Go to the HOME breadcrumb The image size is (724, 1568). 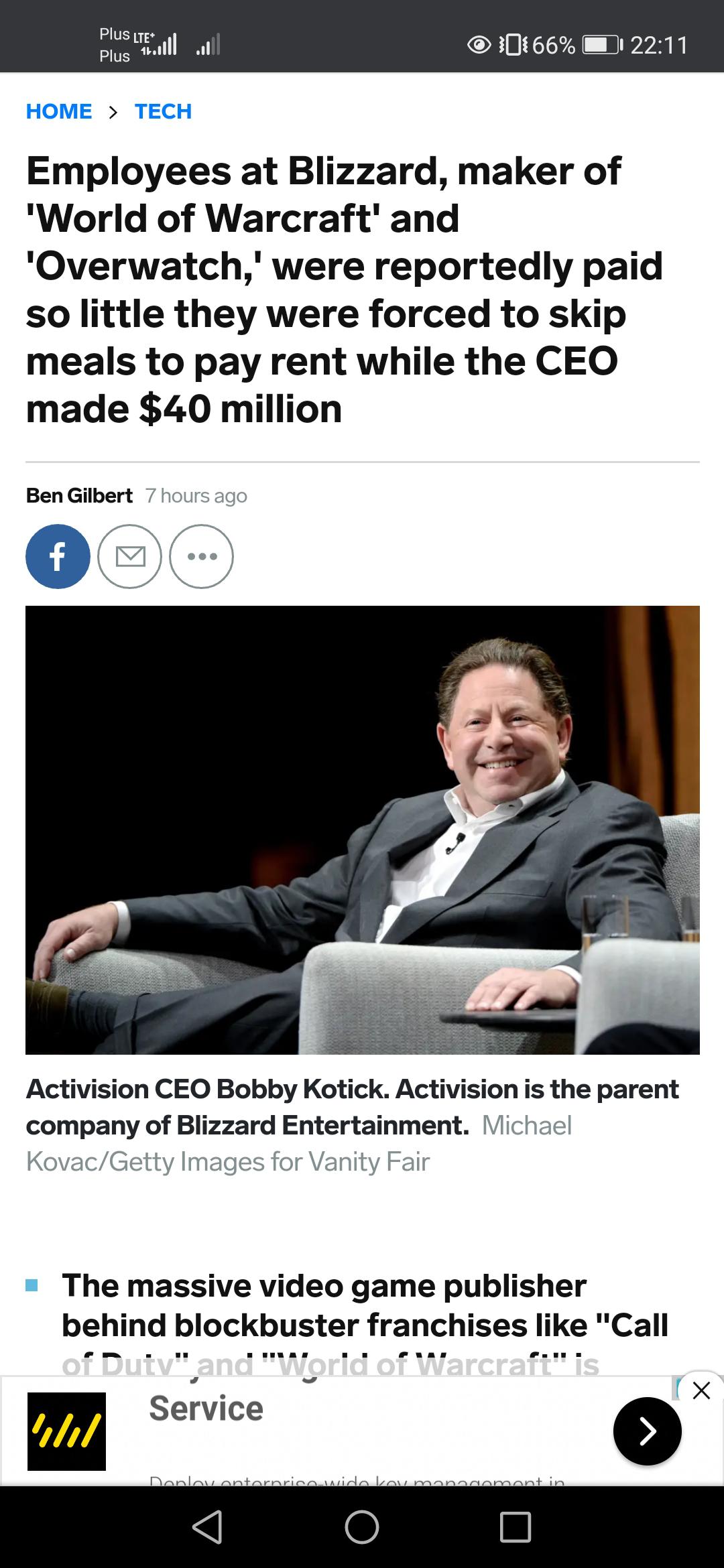[x=59, y=111]
